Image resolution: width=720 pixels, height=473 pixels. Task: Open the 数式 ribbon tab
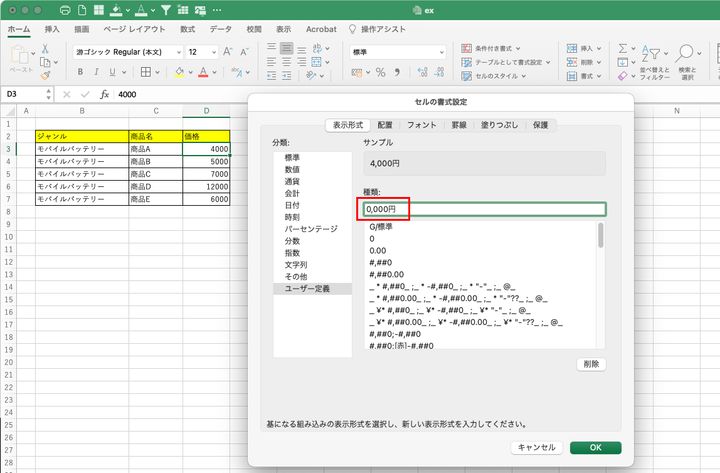pos(187,29)
